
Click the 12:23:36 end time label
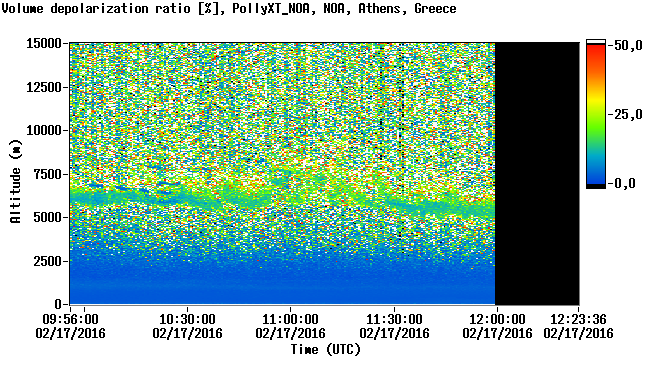coord(578,319)
